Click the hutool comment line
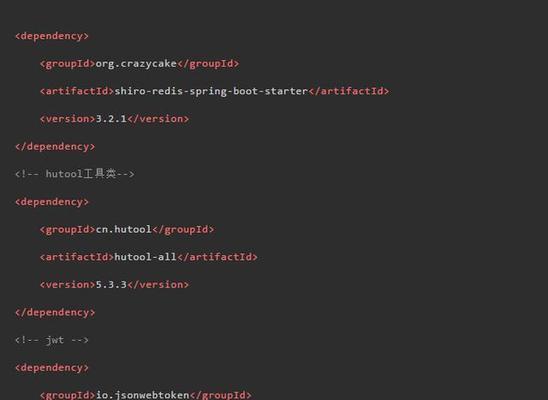This screenshot has width=548, height=400. point(75,174)
